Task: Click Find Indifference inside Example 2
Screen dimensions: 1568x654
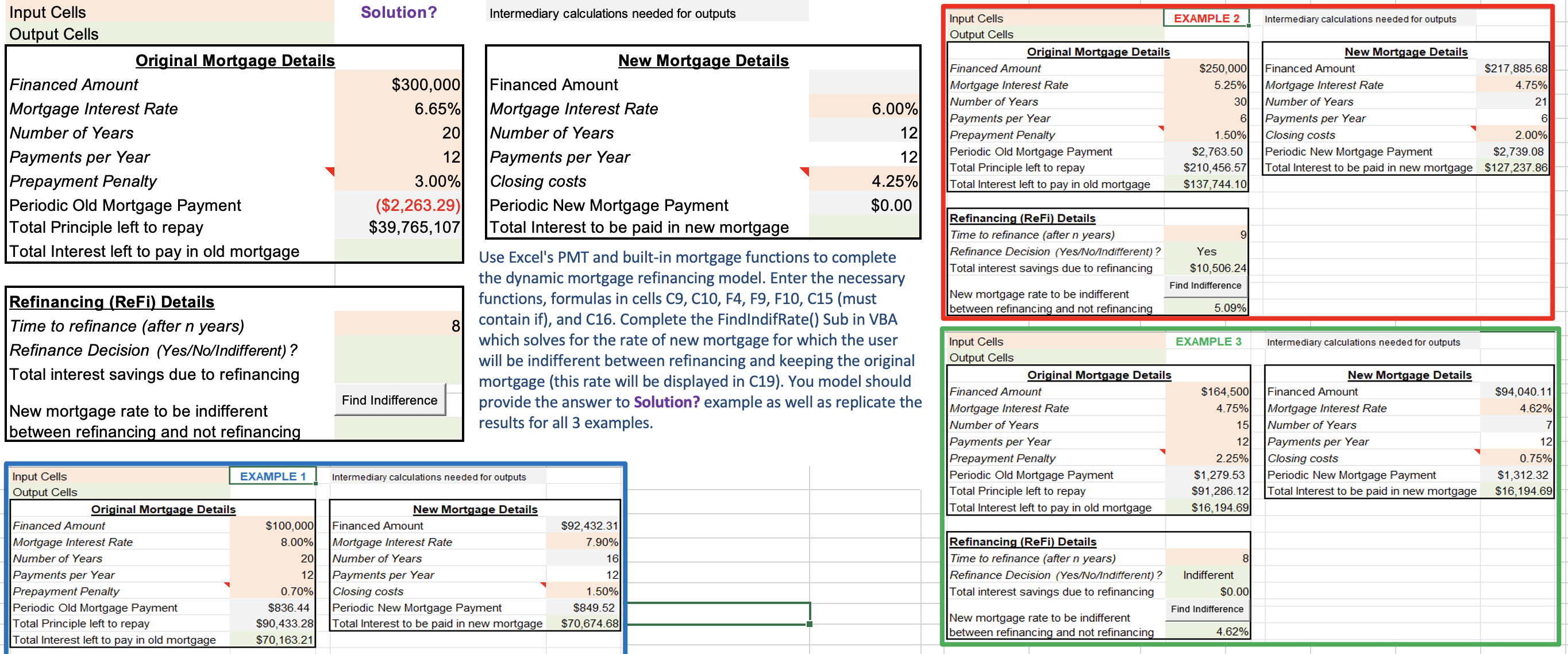Action: 1205,285
